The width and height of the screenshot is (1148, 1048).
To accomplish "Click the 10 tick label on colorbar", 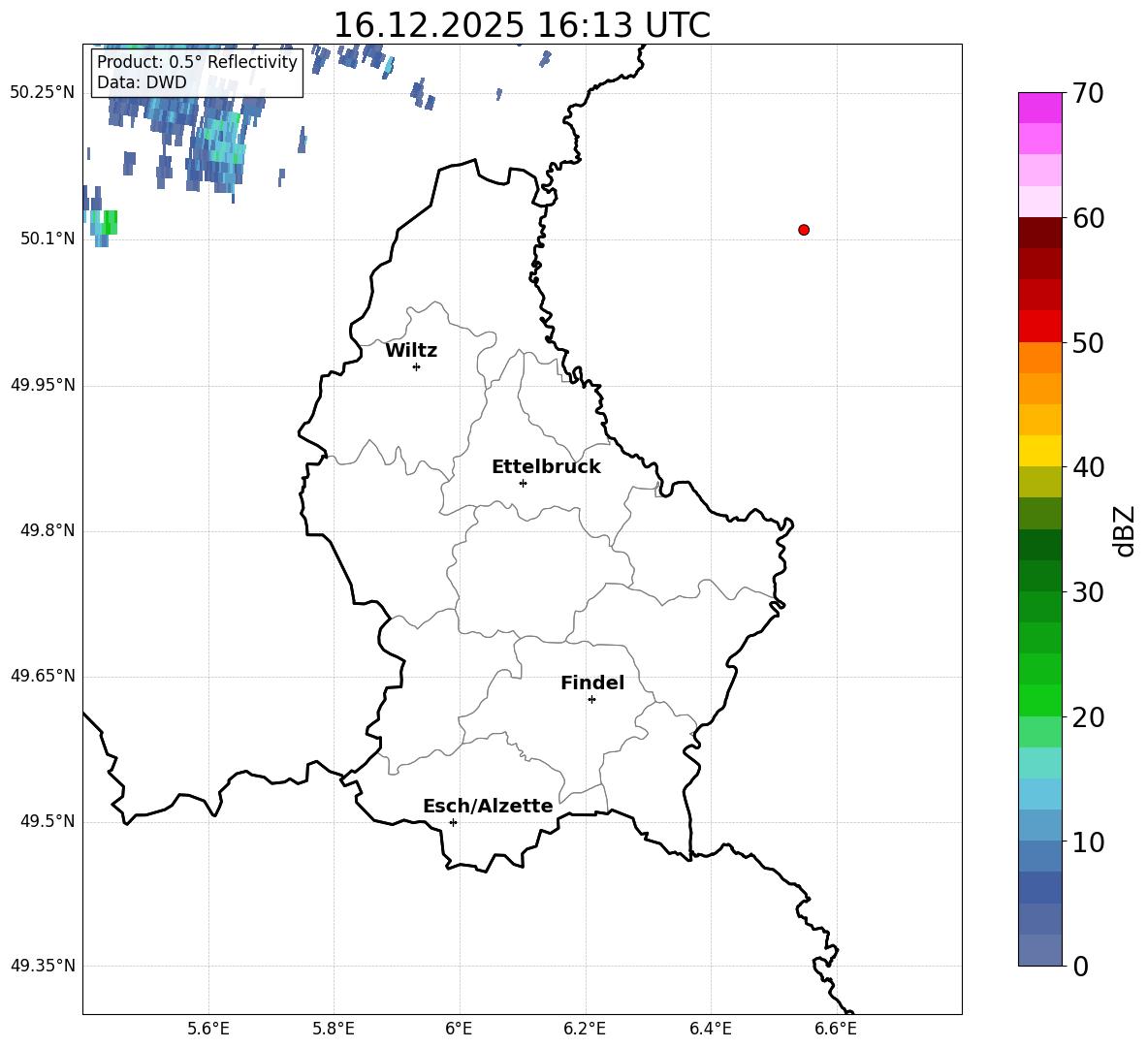I will (1088, 842).
